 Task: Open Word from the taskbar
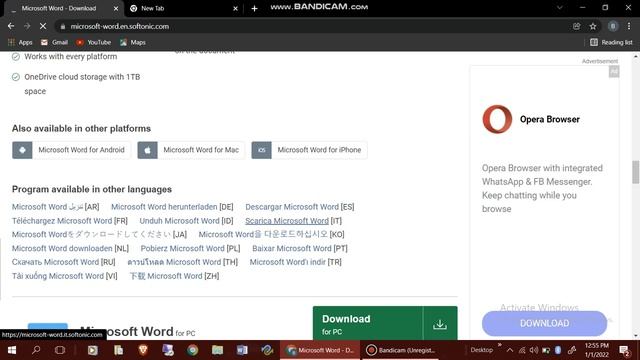click(242, 350)
